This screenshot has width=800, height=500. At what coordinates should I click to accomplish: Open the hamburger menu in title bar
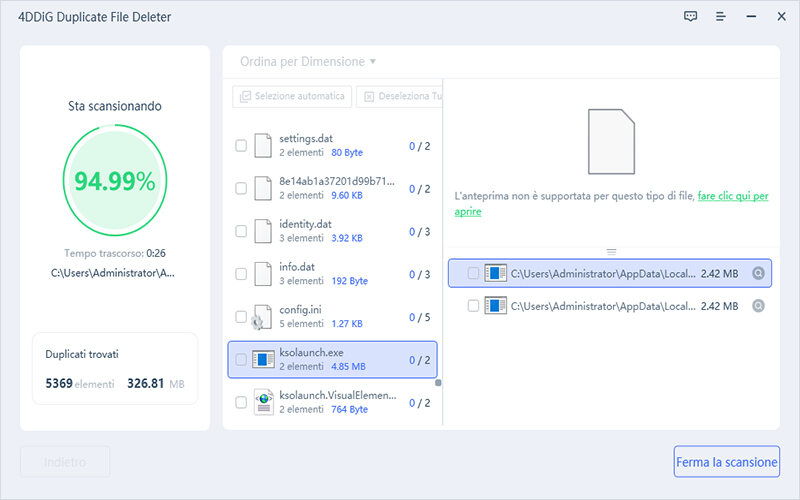tap(720, 16)
